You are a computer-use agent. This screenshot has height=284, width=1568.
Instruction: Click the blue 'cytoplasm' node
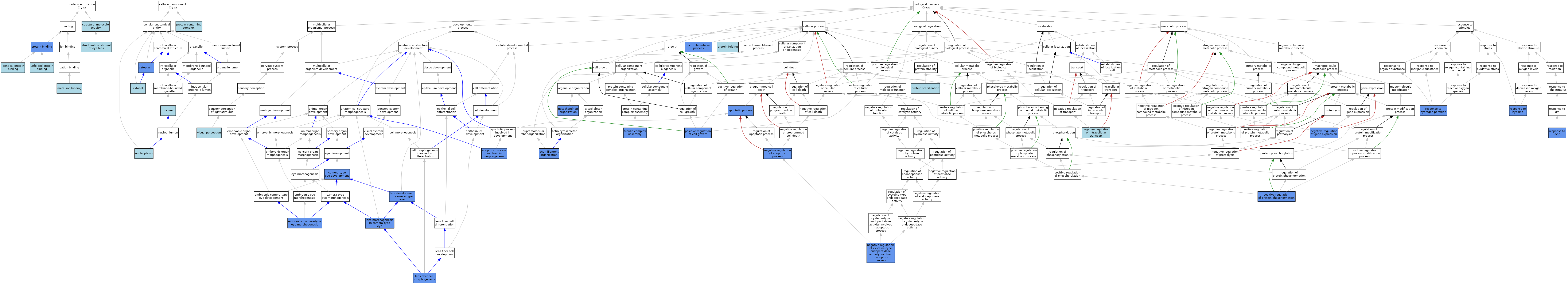click(146, 68)
